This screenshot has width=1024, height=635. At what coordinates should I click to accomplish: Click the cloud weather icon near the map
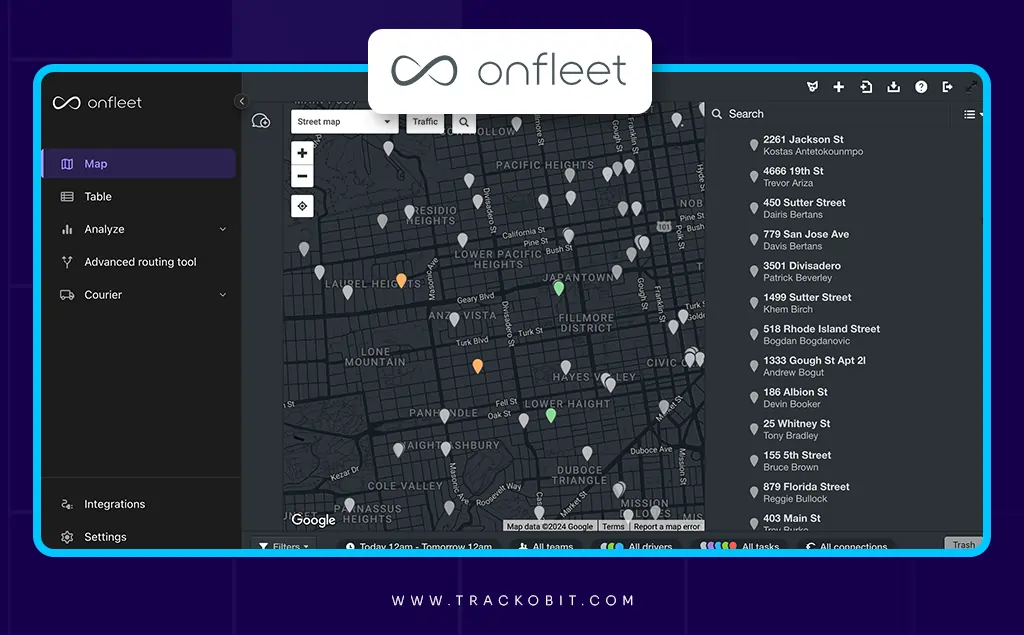(x=261, y=120)
